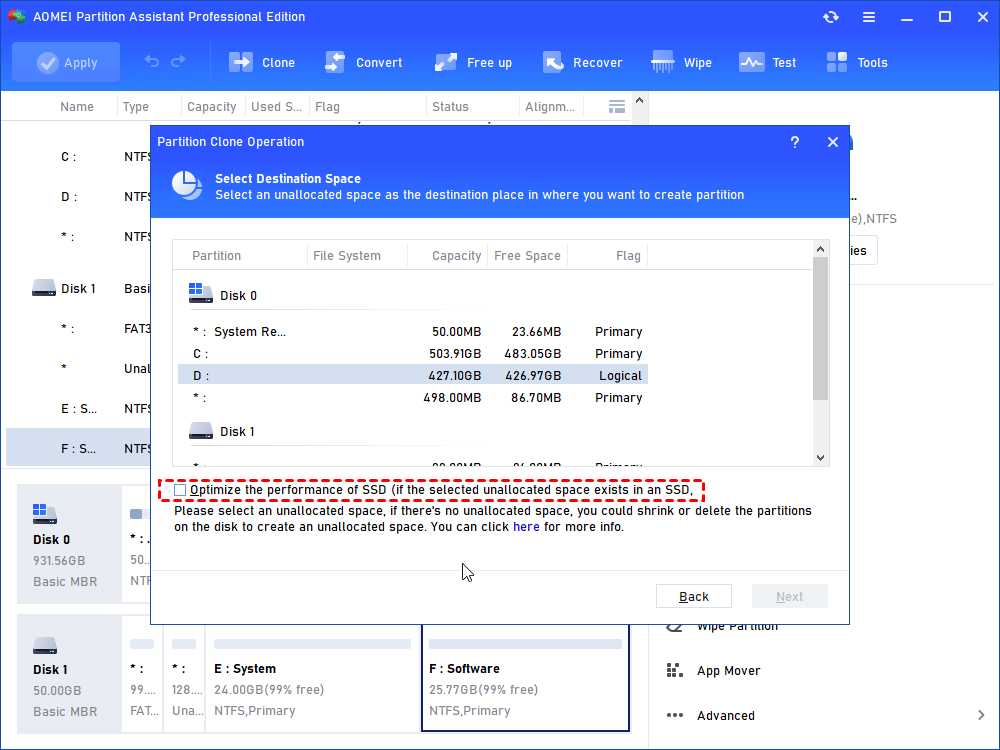Click scroll up arrow in dialog list
Image resolution: width=1000 pixels, height=750 pixels.
(x=821, y=249)
